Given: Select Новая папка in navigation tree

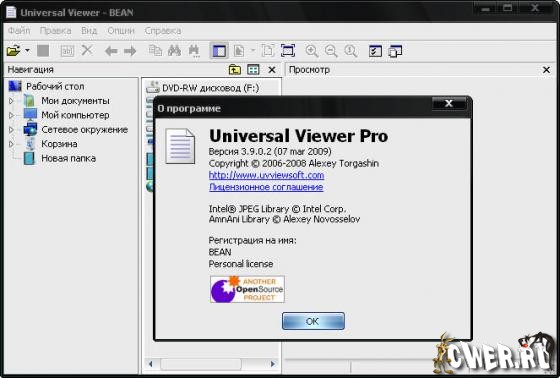Looking at the screenshot, I should (x=69, y=158).
